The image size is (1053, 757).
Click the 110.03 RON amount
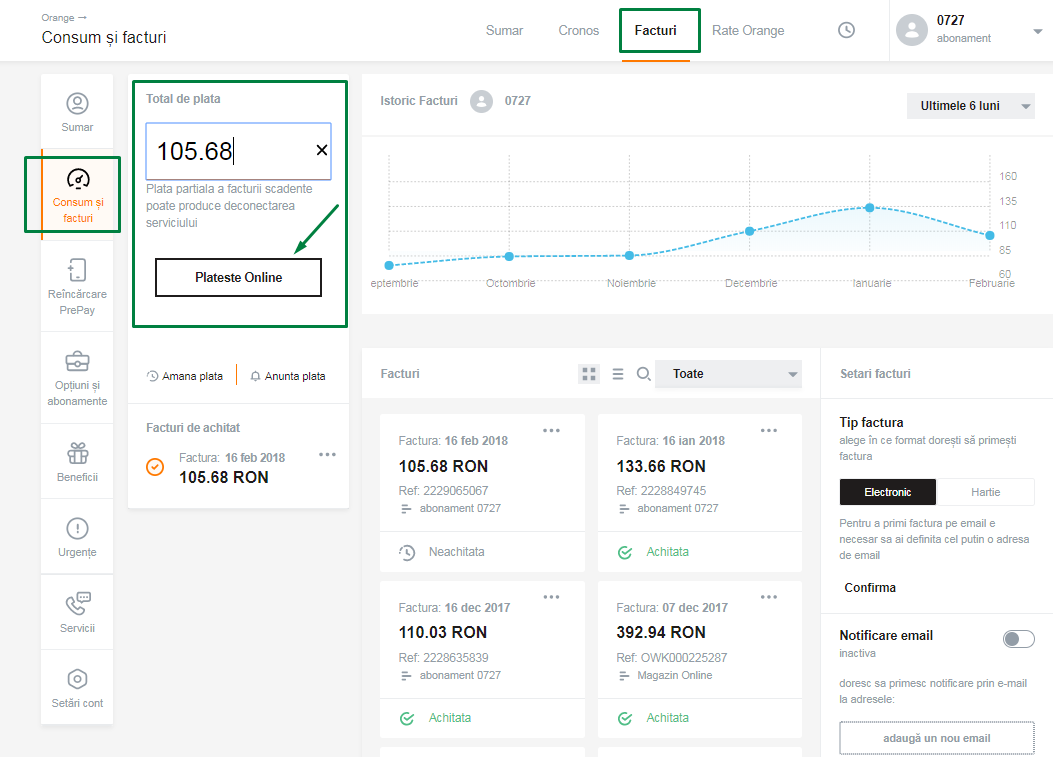click(443, 633)
